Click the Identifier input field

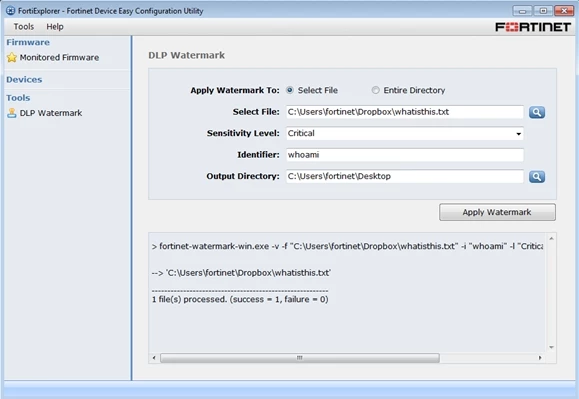click(x=405, y=155)
